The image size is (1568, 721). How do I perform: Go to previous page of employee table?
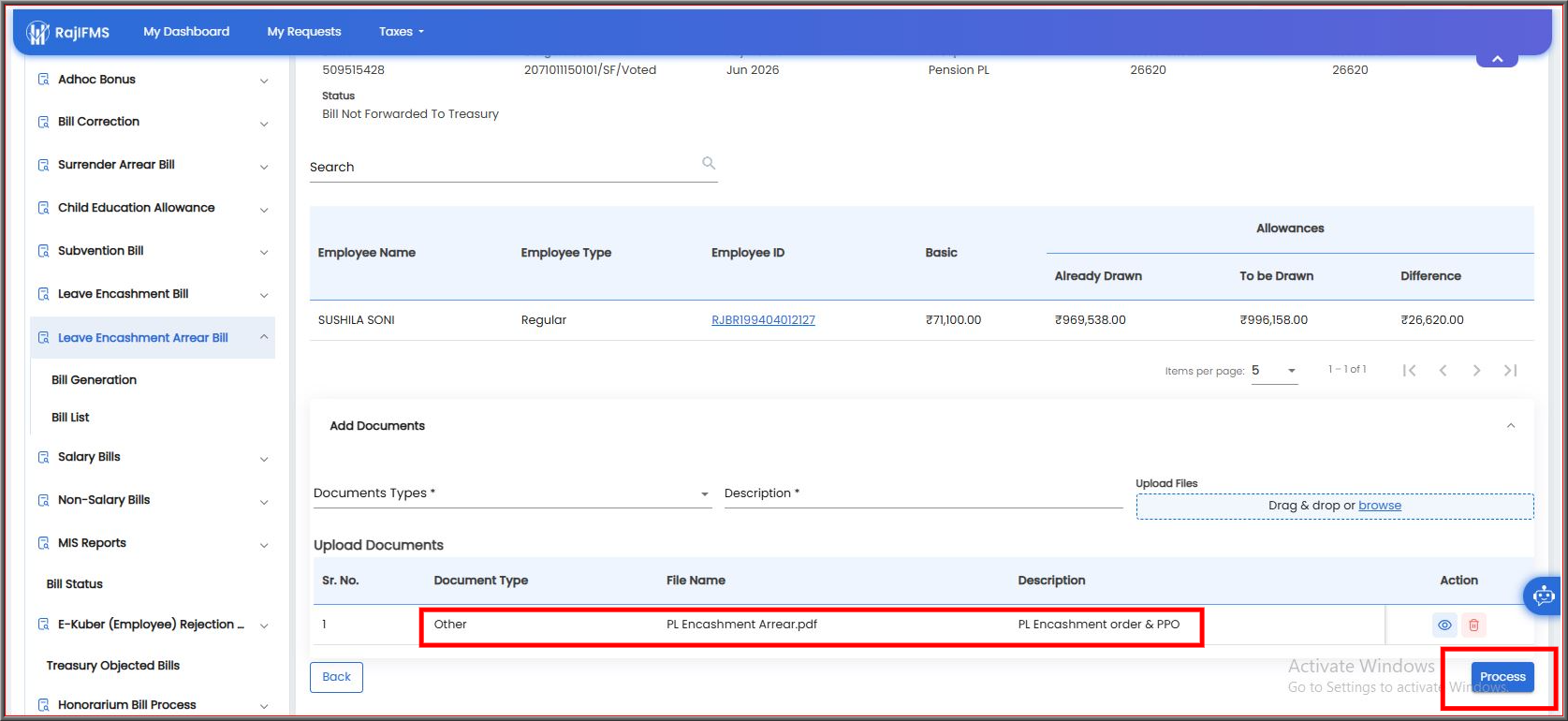tap(1443, 370)
